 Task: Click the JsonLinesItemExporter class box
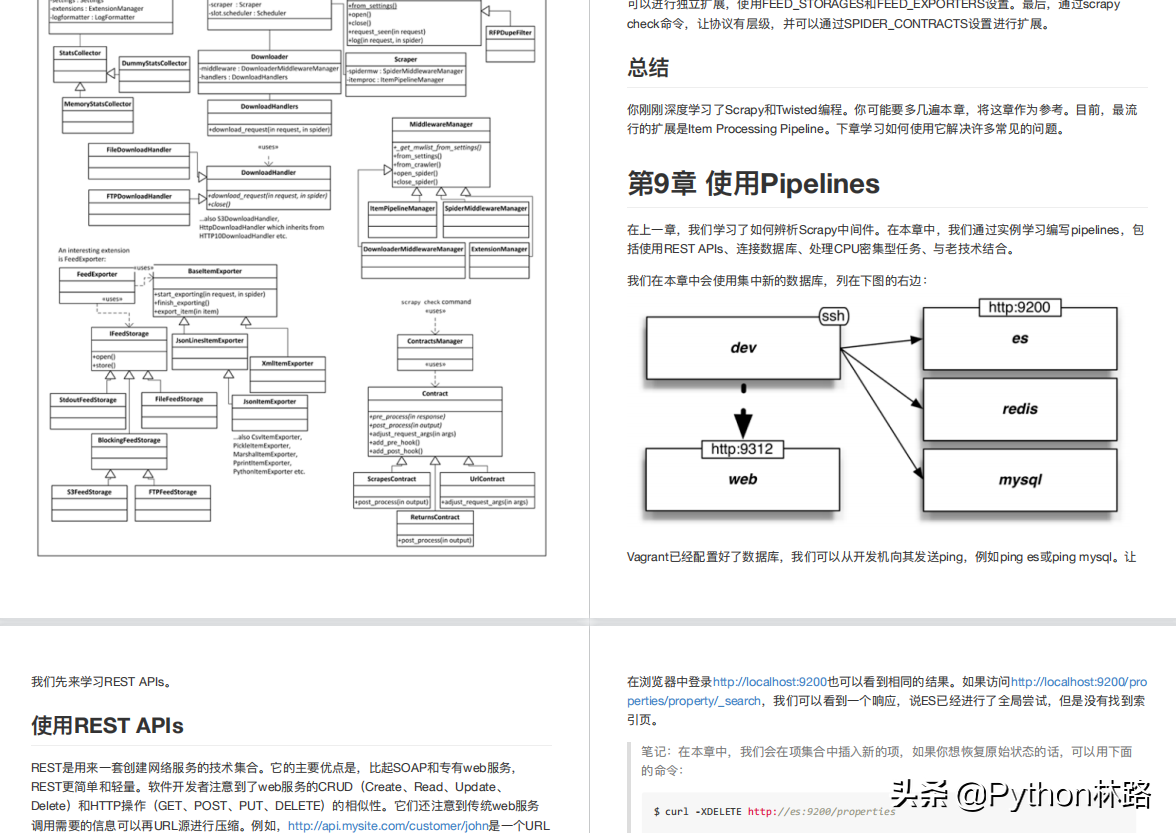point(209,352)
